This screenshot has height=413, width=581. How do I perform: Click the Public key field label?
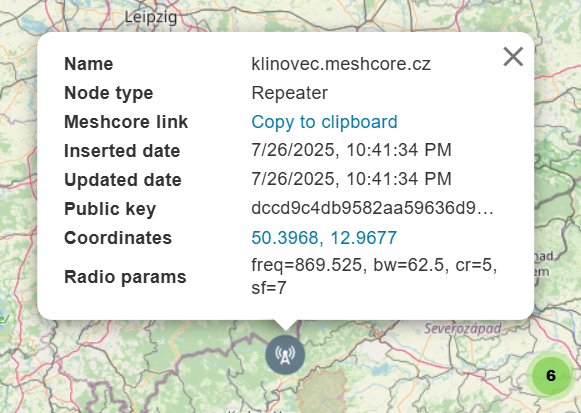(110, 209)
